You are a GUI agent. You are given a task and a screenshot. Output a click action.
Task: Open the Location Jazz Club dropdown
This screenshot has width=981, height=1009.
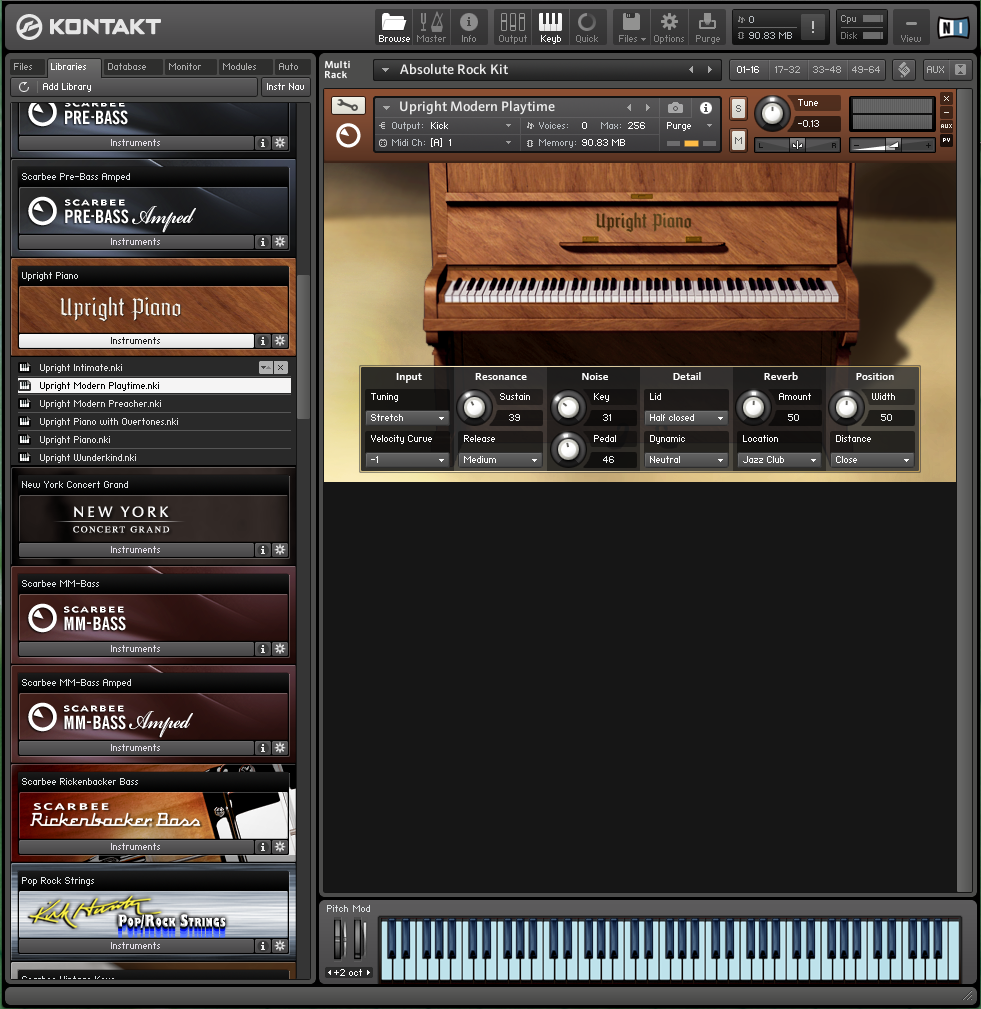[x=779, y=459]
